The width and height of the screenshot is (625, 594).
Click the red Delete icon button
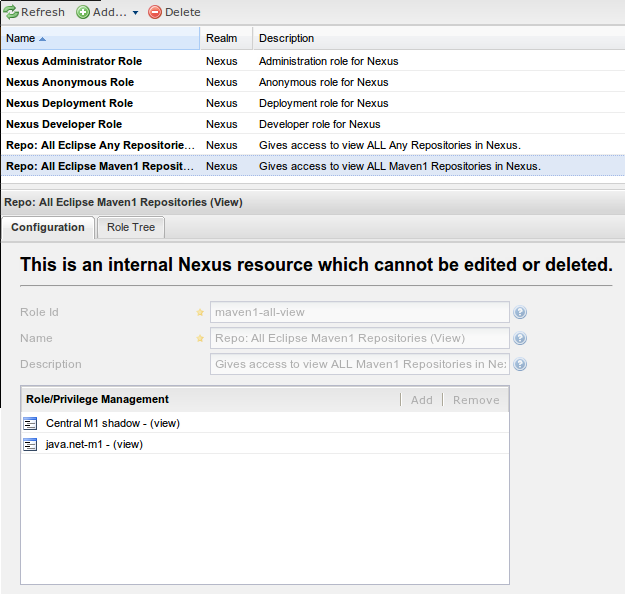(155, 12)
